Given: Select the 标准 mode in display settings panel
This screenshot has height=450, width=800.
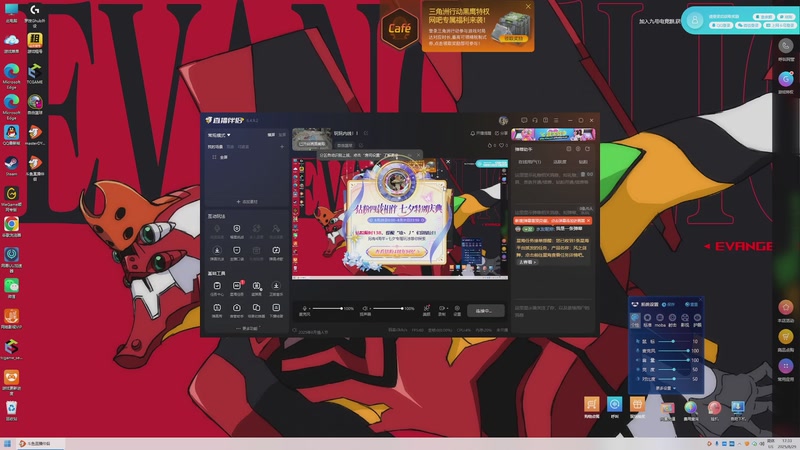Looking at the screenshot, I should 647,320.
